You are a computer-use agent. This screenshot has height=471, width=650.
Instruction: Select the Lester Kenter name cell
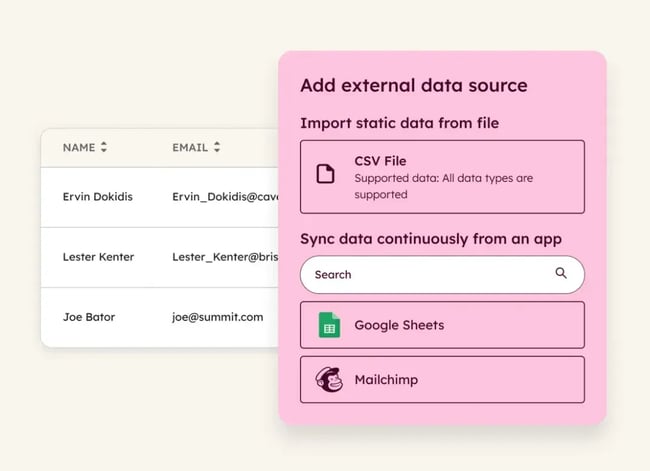point(98,257)
